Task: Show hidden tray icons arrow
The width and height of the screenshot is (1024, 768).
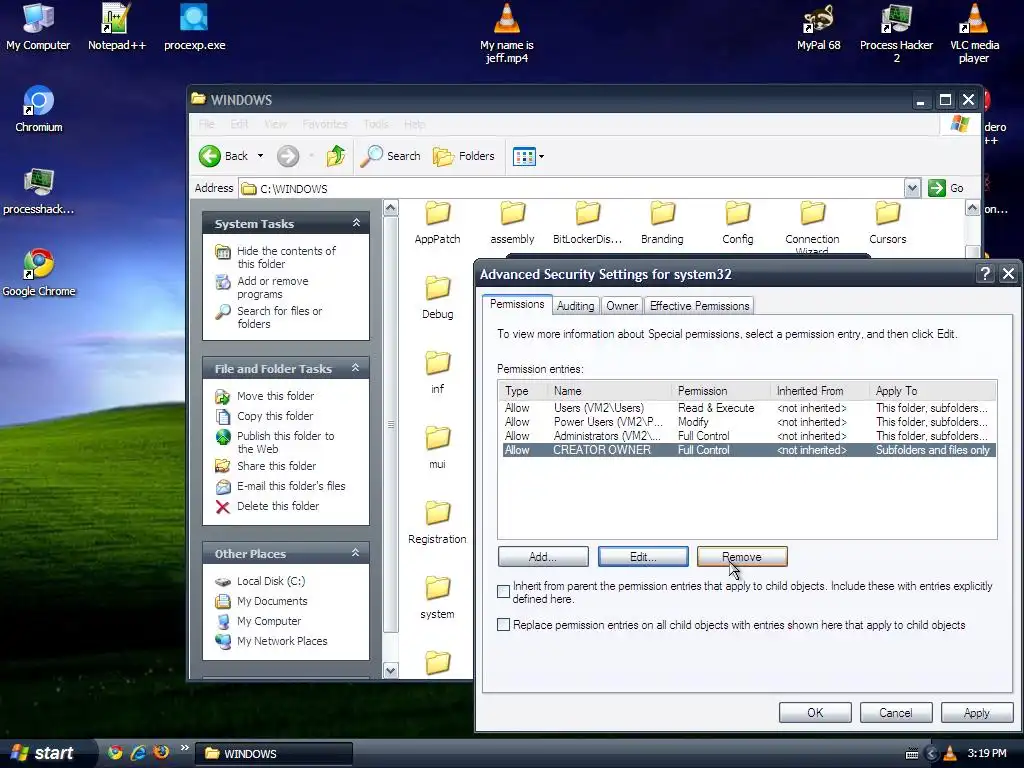Action: [x=932, y=754]
